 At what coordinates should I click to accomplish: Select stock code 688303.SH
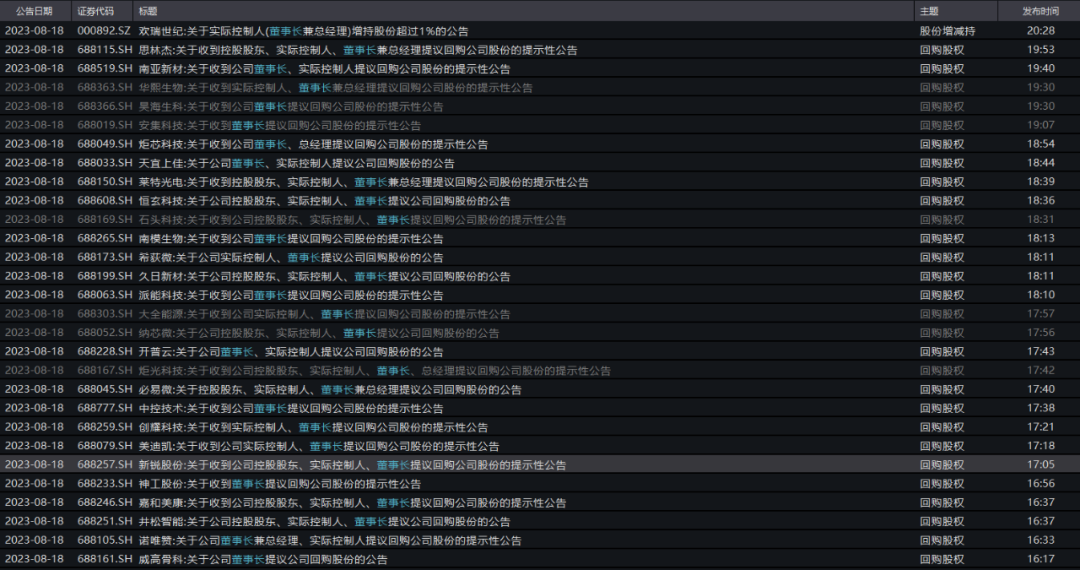105,314
